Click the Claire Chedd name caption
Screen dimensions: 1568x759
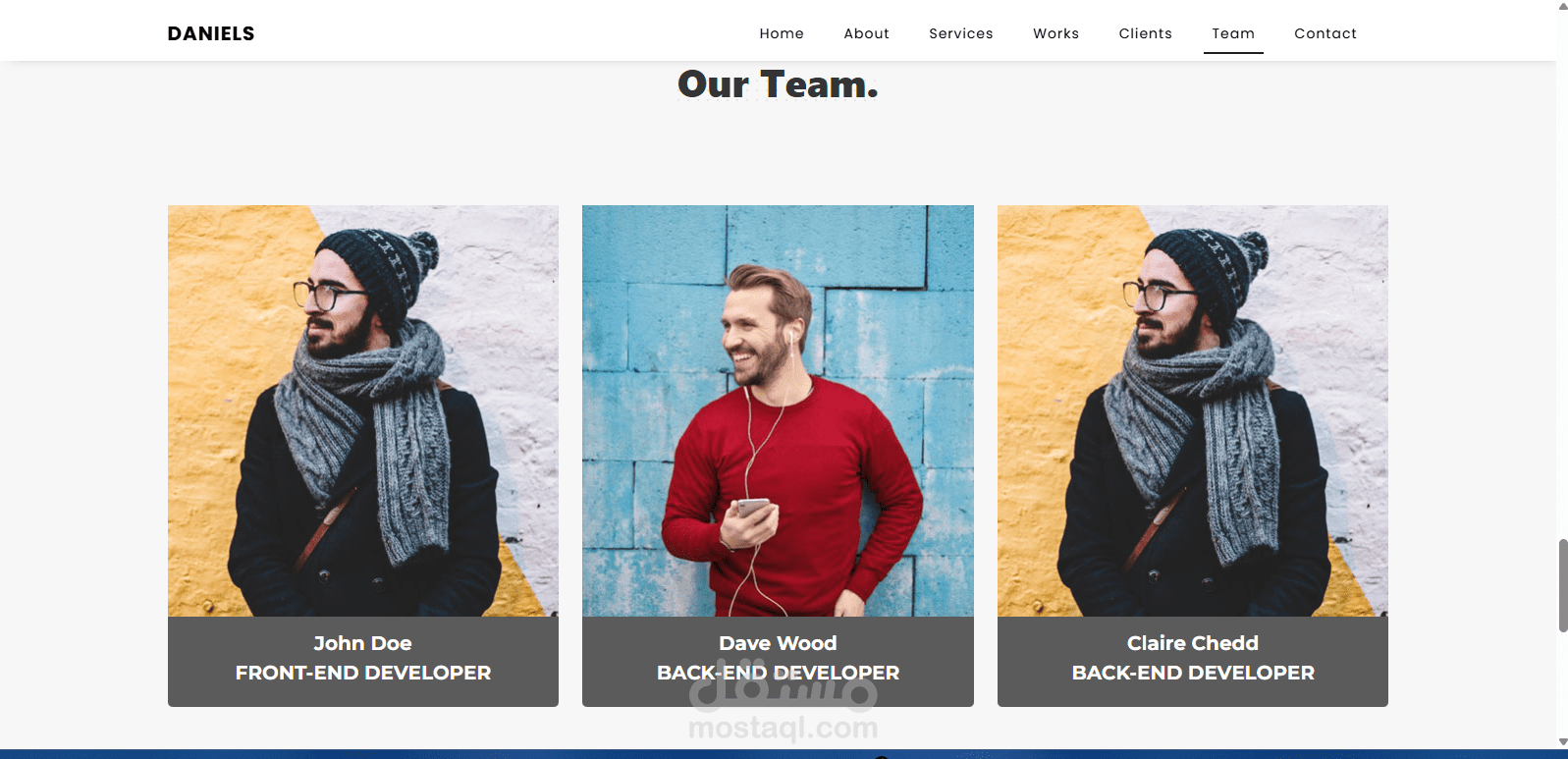(x=1193, y=643)
